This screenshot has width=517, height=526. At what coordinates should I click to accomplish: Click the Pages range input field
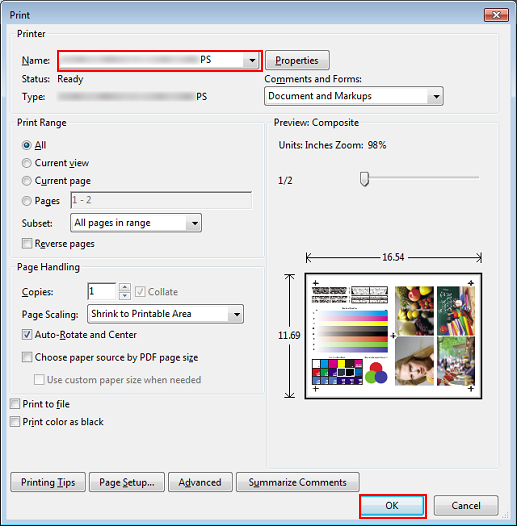click(161, 200)
